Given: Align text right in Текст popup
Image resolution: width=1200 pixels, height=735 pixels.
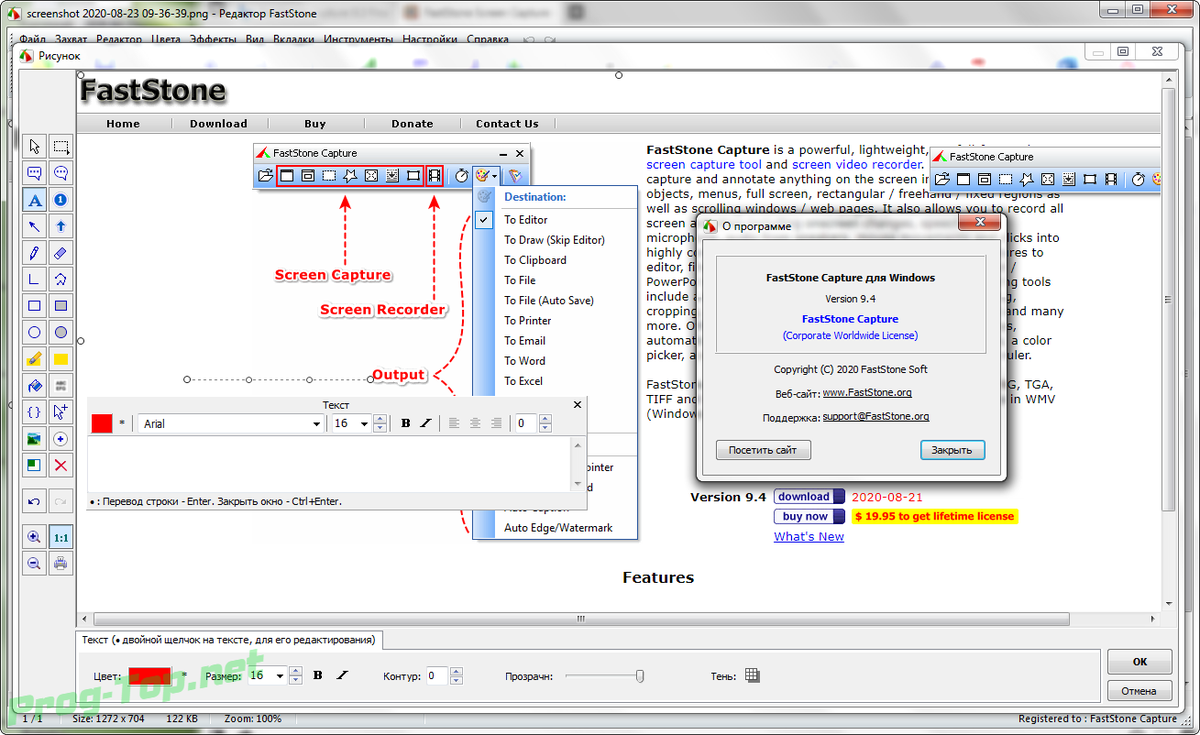Looking at the screenshot, I should pyautogui.click(x=496, y=423).
